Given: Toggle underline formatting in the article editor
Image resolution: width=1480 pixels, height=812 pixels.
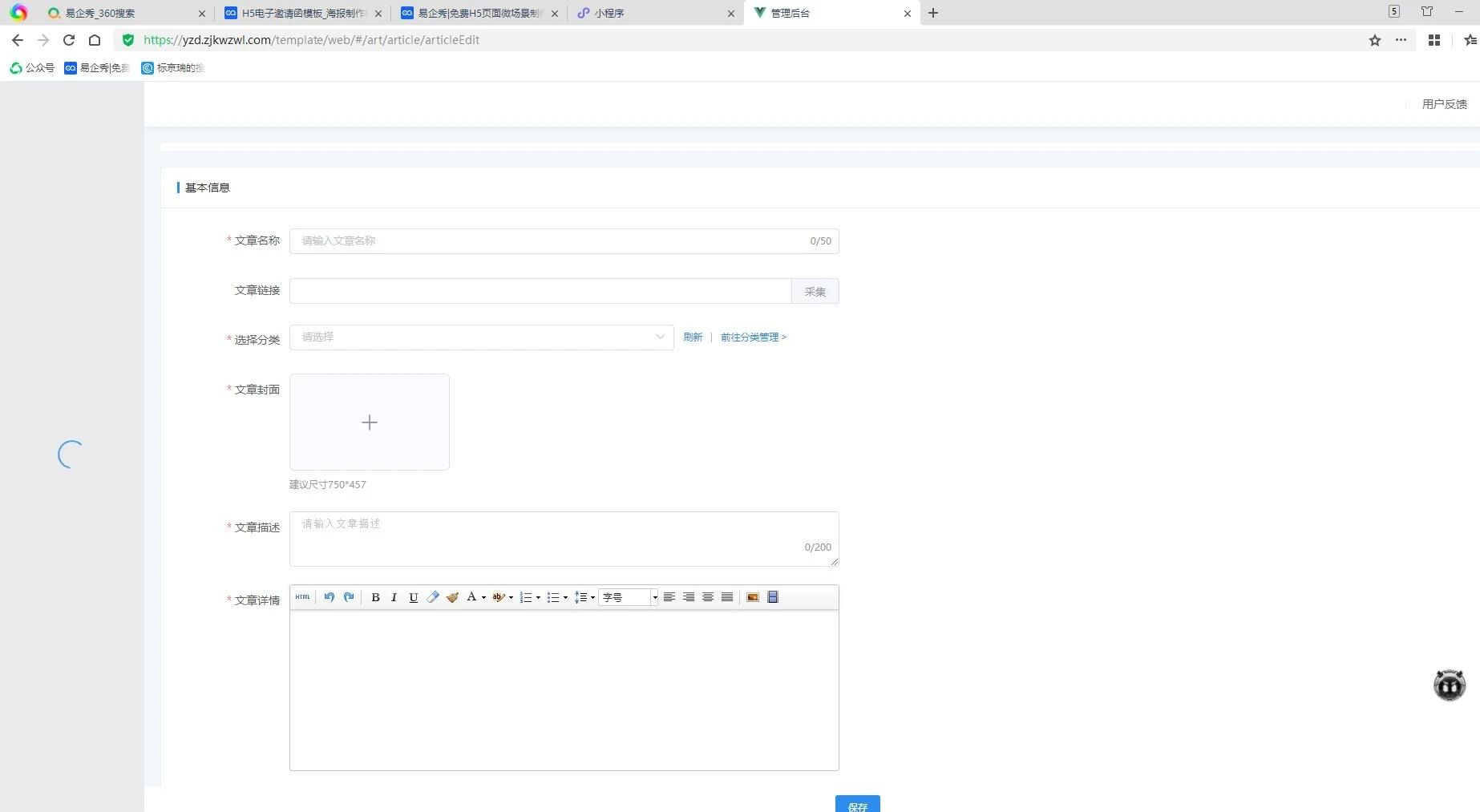Looking at the screenshot, I should 413,597.
